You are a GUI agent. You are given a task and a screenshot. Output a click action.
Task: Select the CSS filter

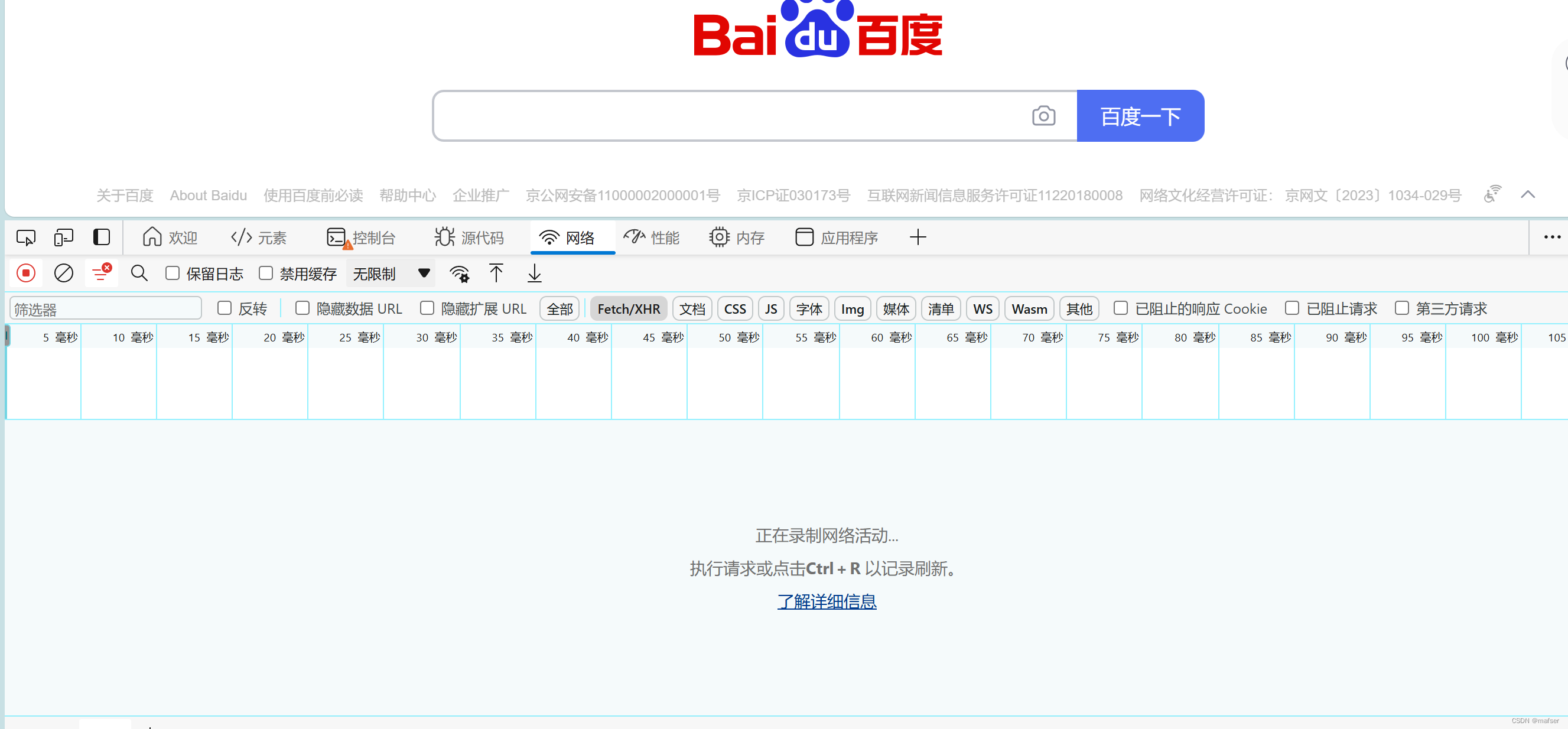point(735,309)
